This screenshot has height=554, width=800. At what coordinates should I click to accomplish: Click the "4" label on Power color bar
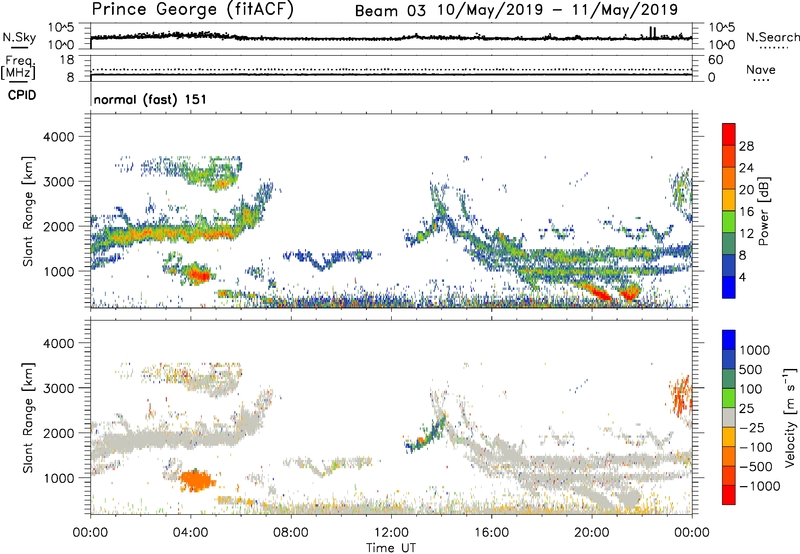[742, 277]
